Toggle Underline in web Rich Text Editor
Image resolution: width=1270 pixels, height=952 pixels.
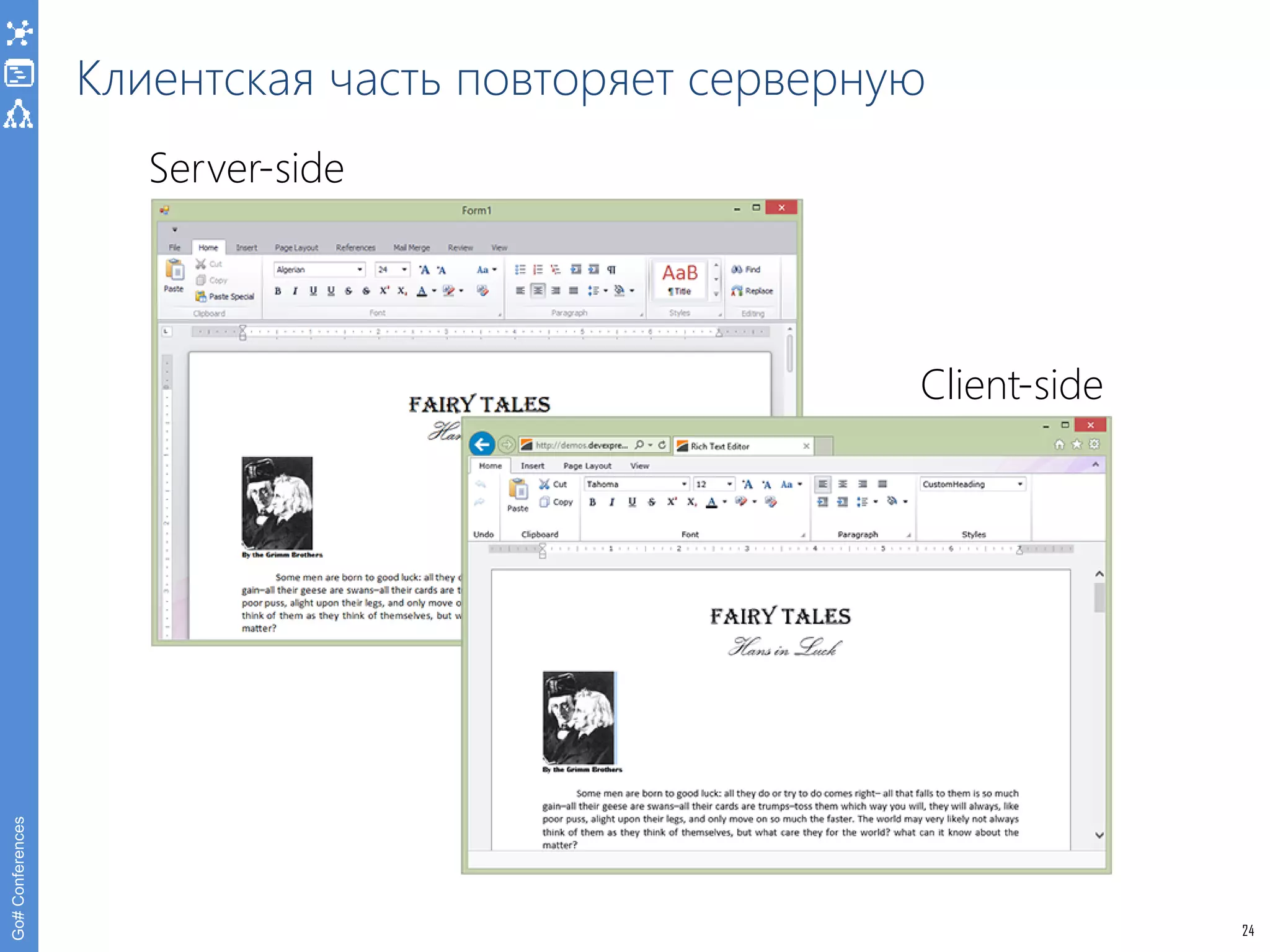tap(632, 502)
